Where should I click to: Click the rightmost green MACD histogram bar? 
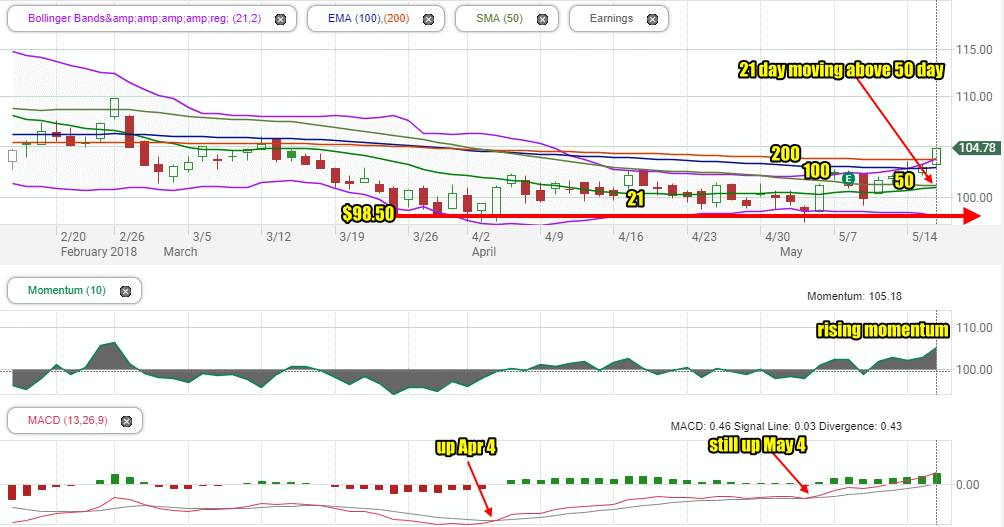click(937, 478)
